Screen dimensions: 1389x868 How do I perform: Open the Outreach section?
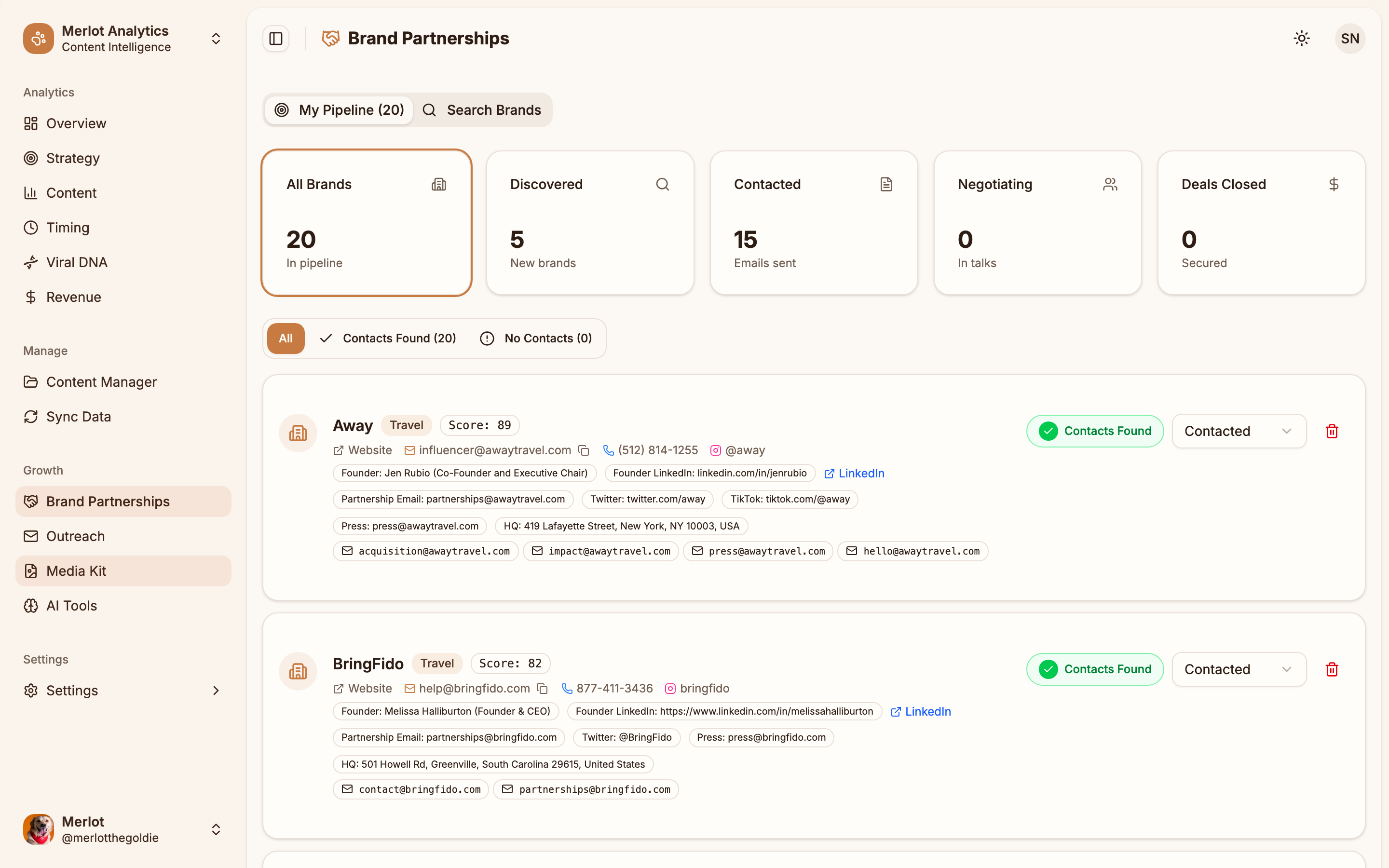(x=75, y=536)
